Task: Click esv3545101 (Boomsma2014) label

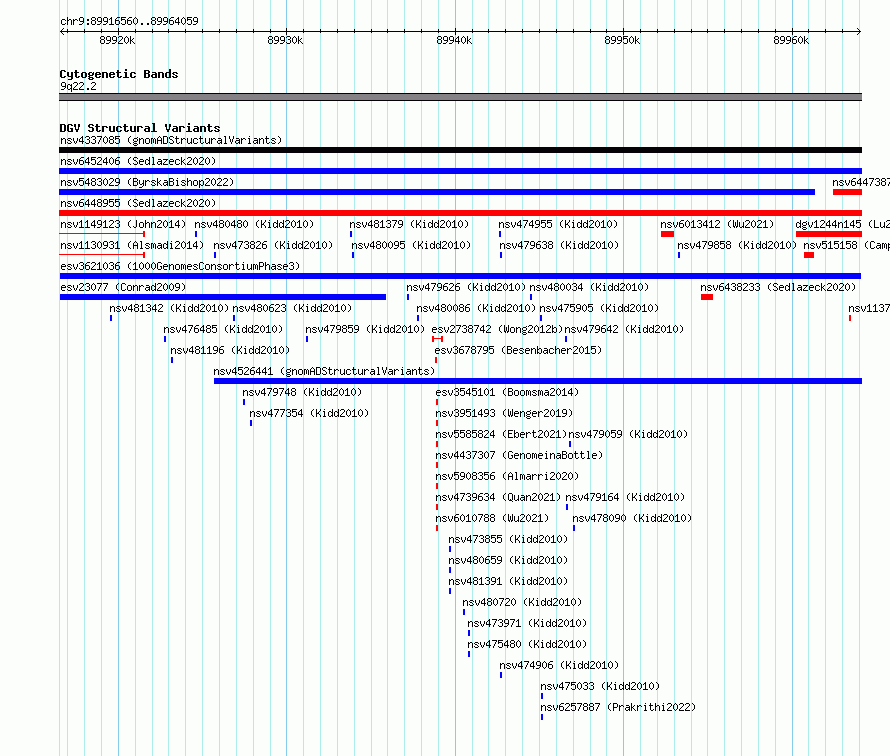Action: click(x=507, y=392)
